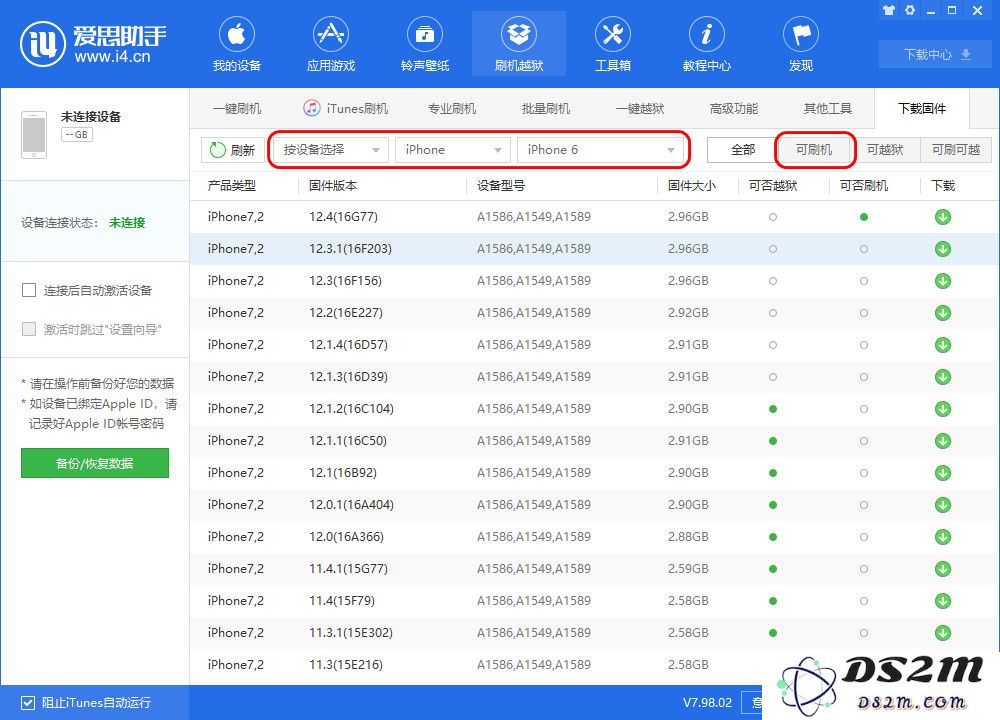Show 全部 (all) firmware filter
Screen dimensions: 1000x720
pyautogui.click(x=742, y=150)
